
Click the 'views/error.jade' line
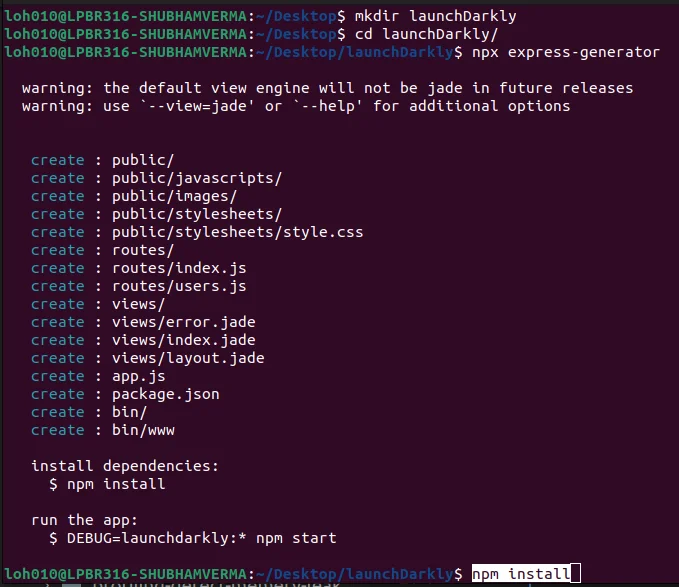[143, 322]
